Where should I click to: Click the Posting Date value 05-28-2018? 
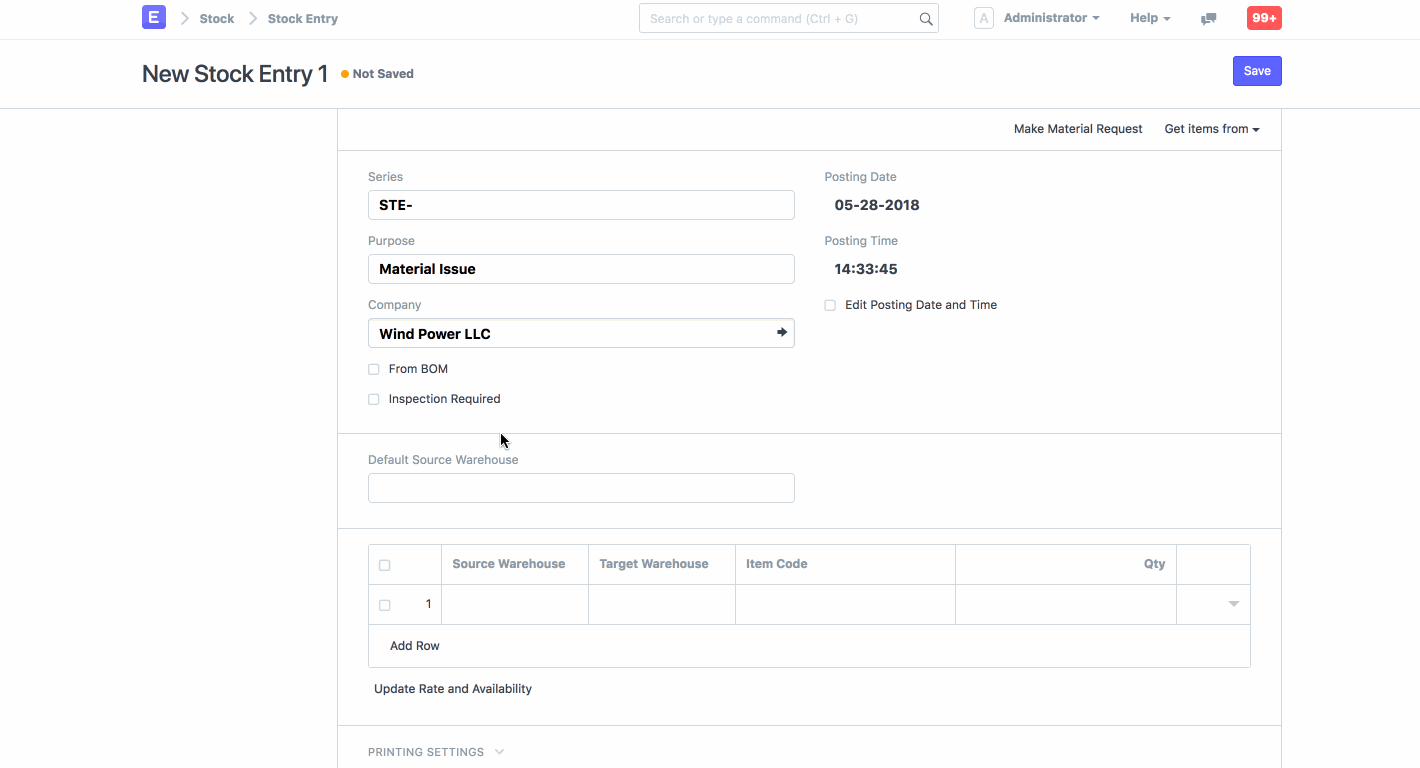click(x=877, y=205)
